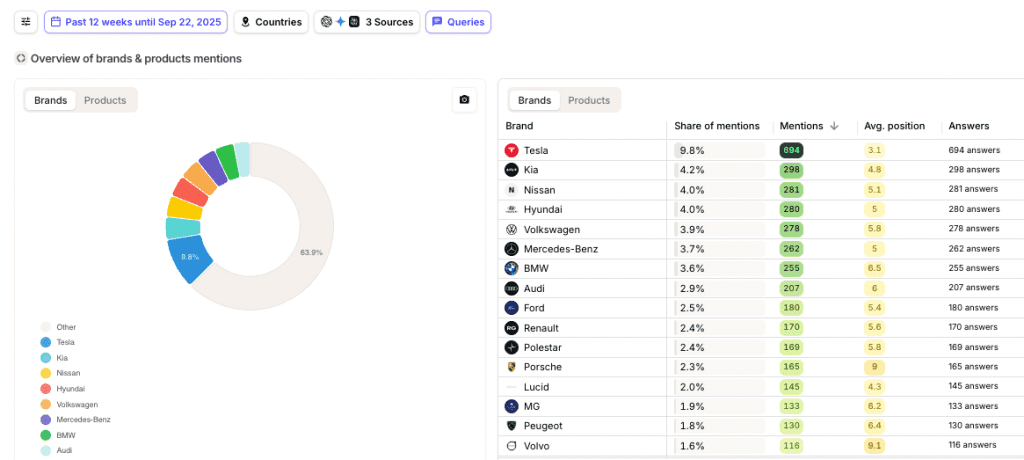Toggle the Tesla legend swatch

click(45, 342)
